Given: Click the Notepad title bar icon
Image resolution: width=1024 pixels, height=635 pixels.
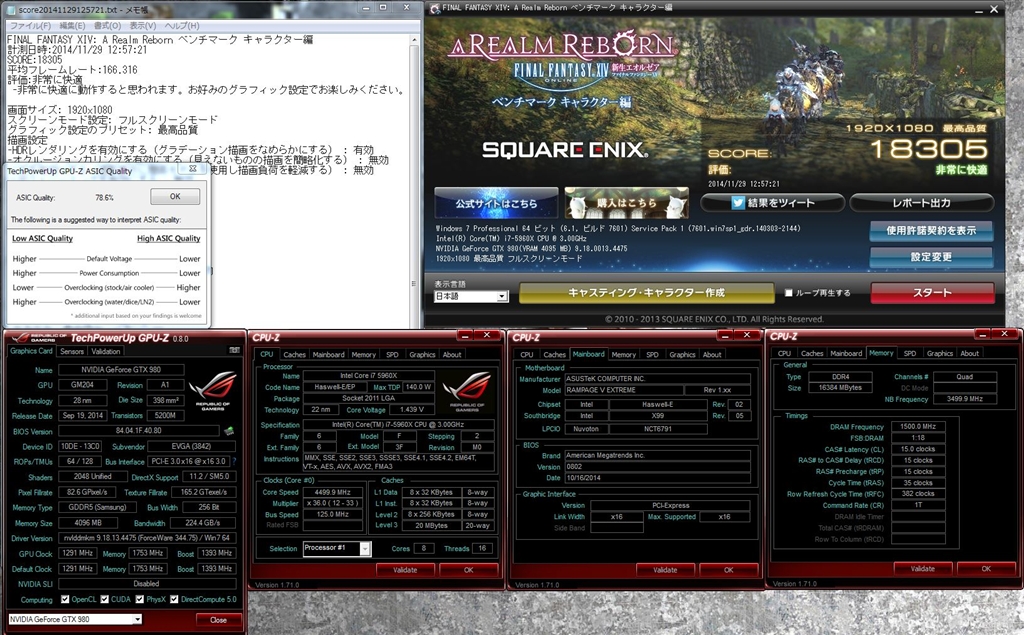Looking at the screenshot, I should pyautogui.click(x=11, y=10).
